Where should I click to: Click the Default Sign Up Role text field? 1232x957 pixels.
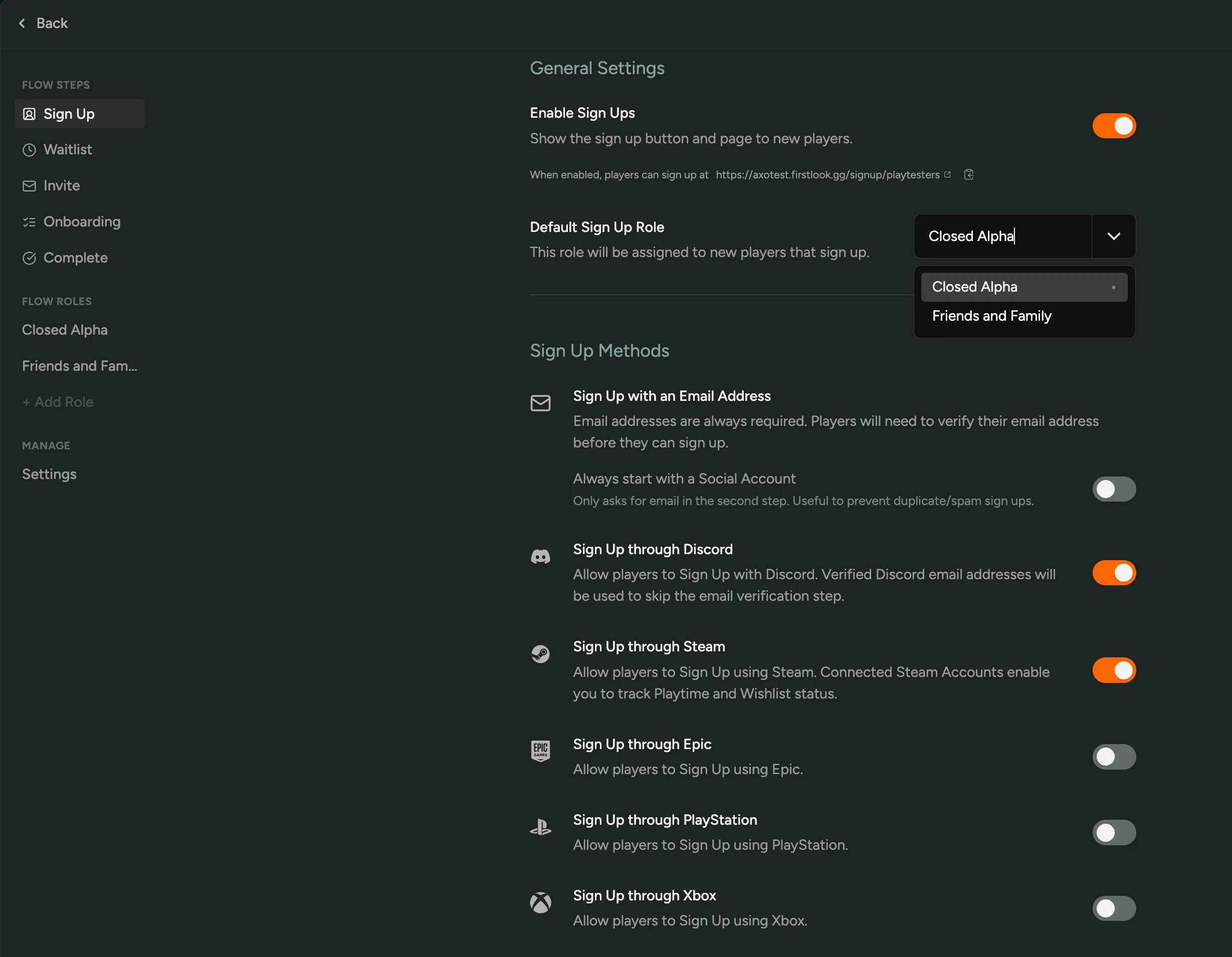1002,236
